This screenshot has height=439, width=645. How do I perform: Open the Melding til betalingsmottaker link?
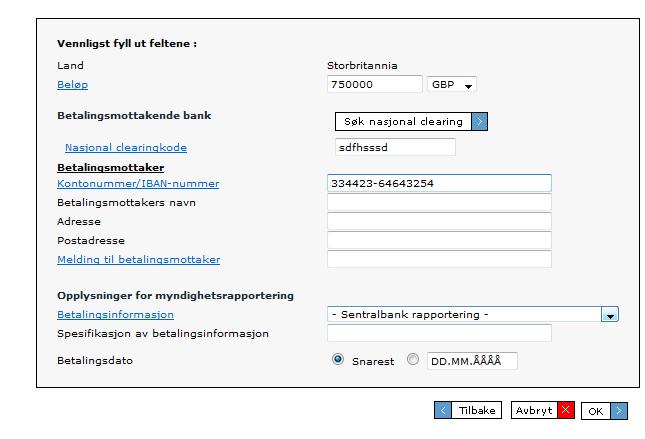139,260
